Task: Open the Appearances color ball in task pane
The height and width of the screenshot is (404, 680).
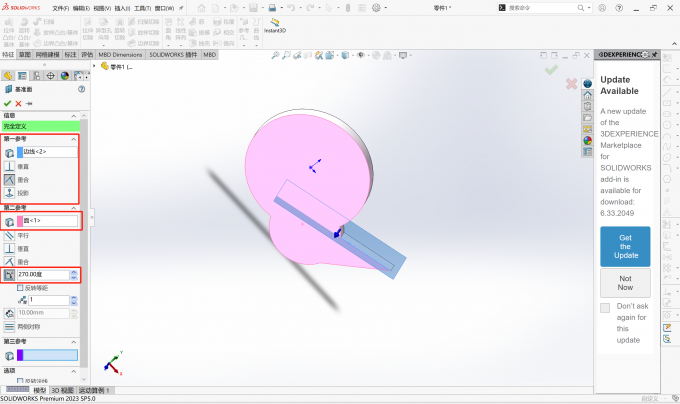Action: [x=587, y=140]
